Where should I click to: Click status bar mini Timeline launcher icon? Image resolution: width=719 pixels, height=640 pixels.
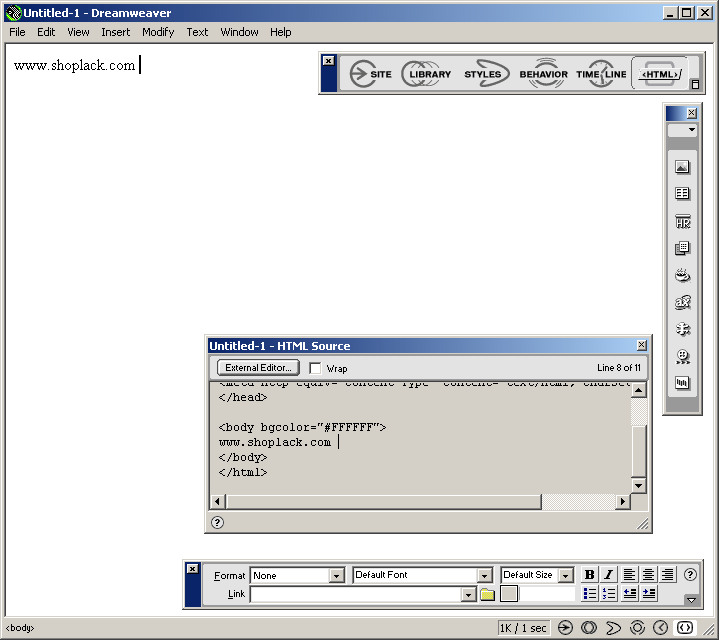tap(661, 627)
